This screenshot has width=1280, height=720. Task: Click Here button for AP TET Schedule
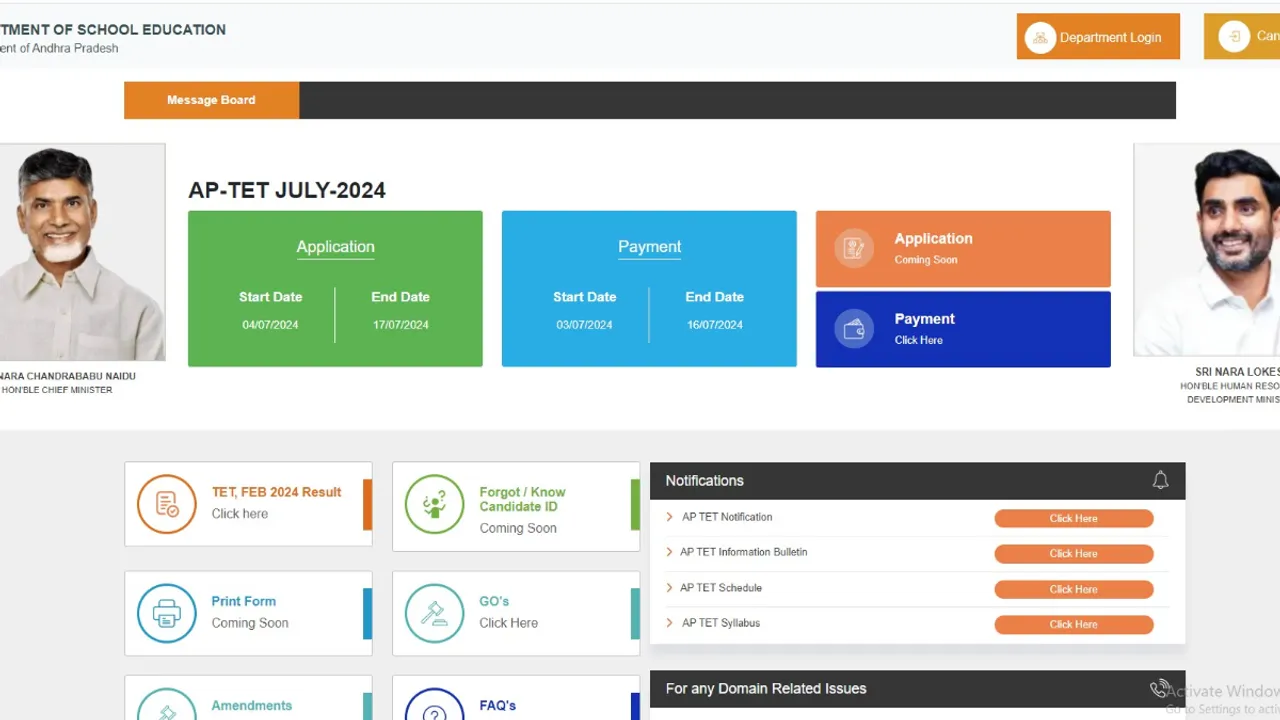click(1073, 589)
